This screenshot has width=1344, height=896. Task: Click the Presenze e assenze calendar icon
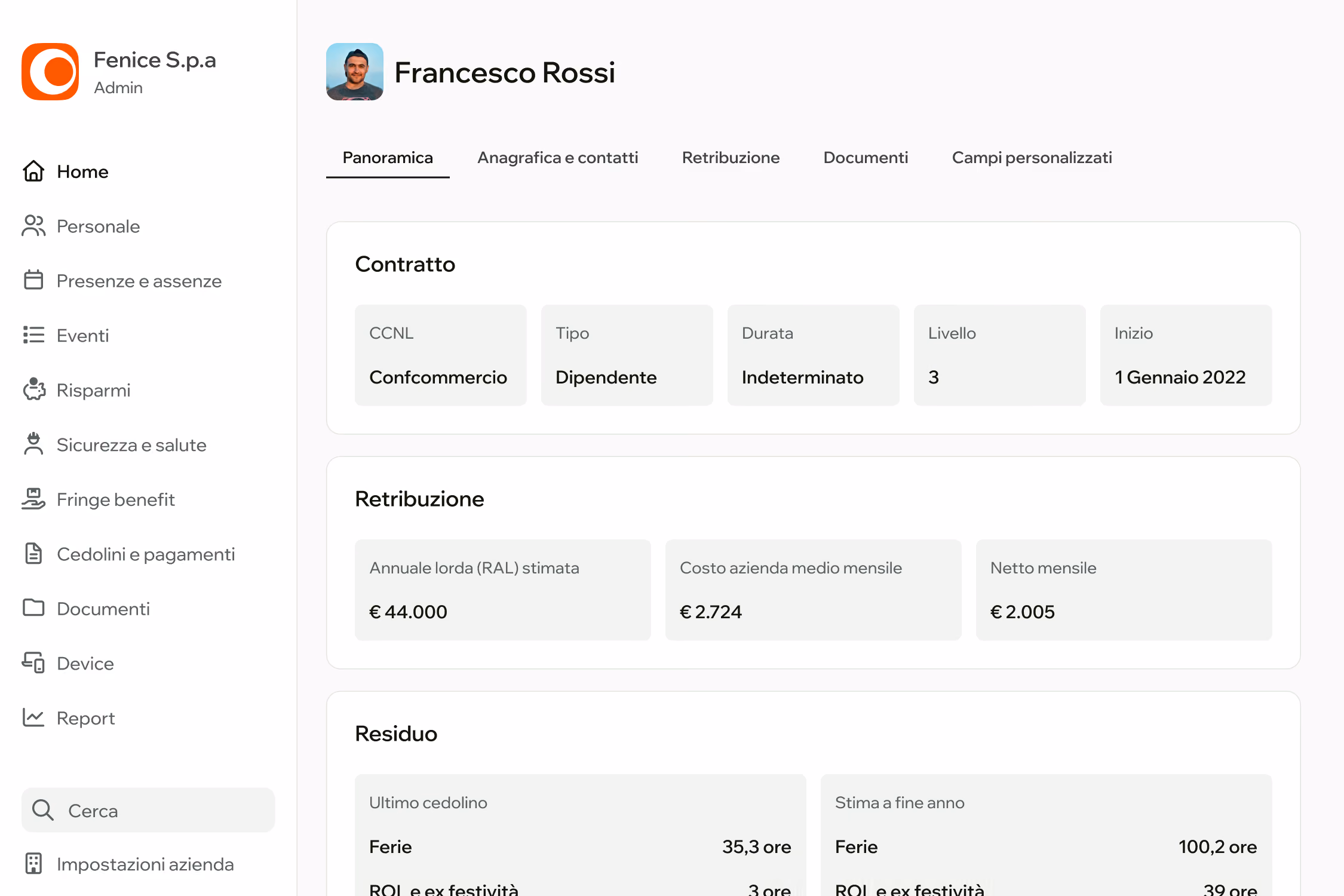33,280
